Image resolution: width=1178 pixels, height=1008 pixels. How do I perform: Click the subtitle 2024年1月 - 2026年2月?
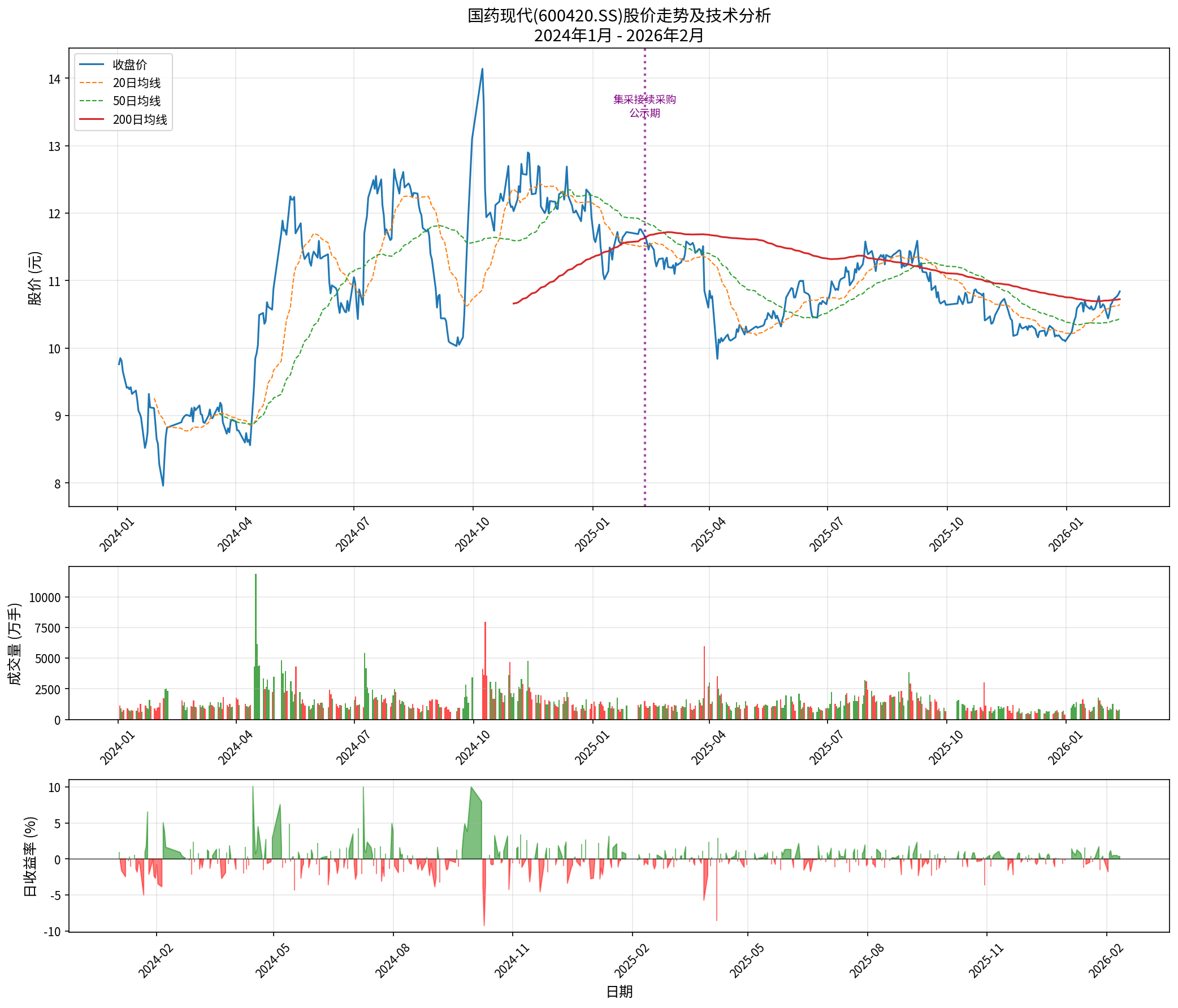pos(618,35)
